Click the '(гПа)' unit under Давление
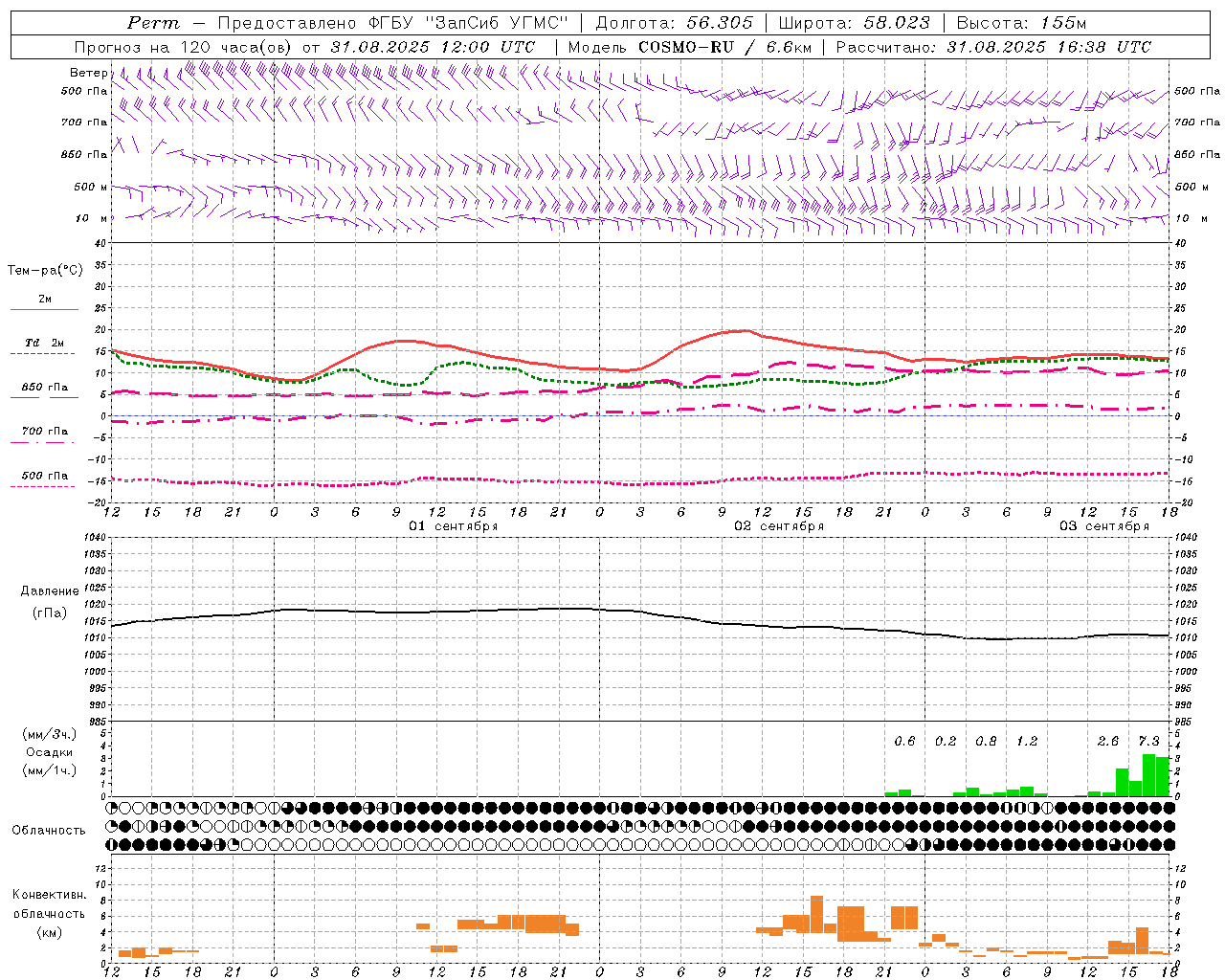The height and width of the screenshot is (980, 1225). pos(50,612)
